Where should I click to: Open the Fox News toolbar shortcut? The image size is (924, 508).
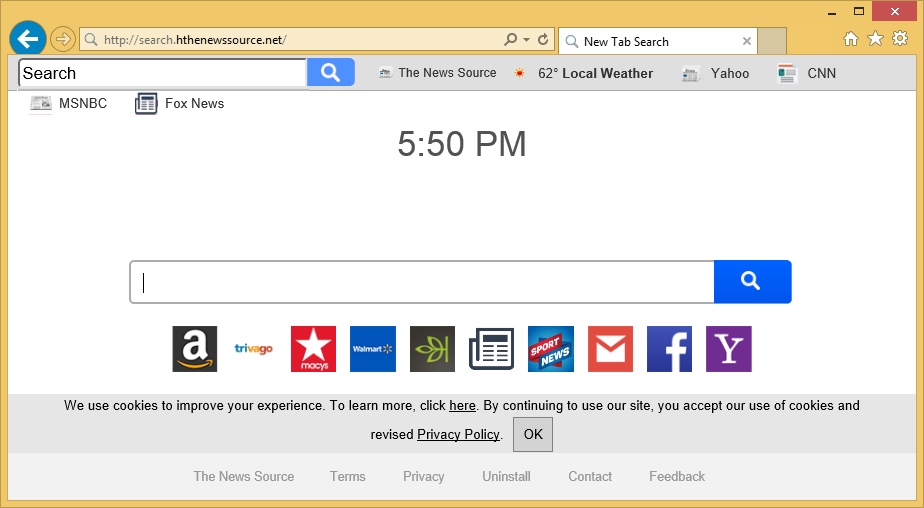coord(180,104)
